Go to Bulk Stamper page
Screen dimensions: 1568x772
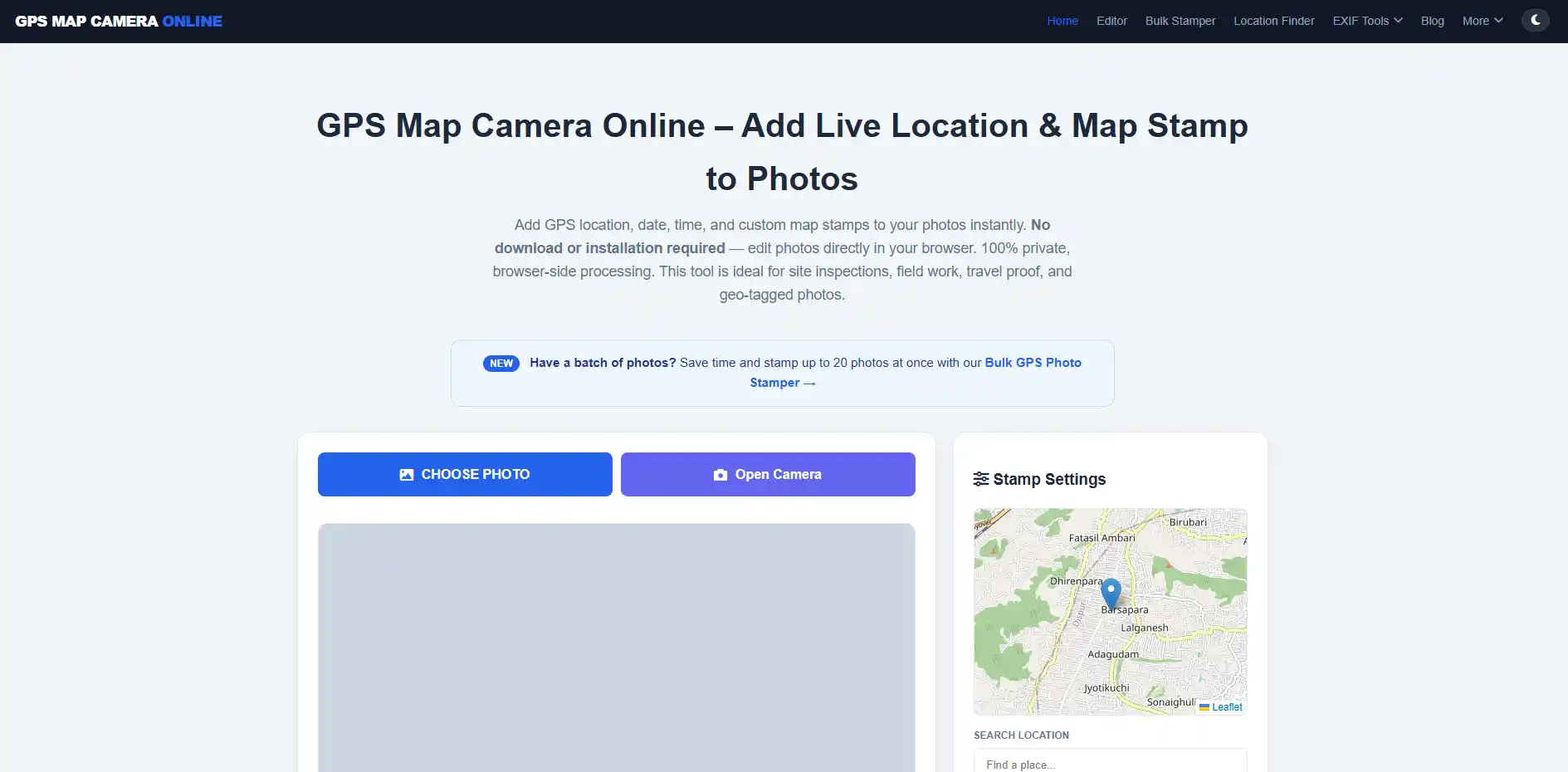coord(1180,21)
